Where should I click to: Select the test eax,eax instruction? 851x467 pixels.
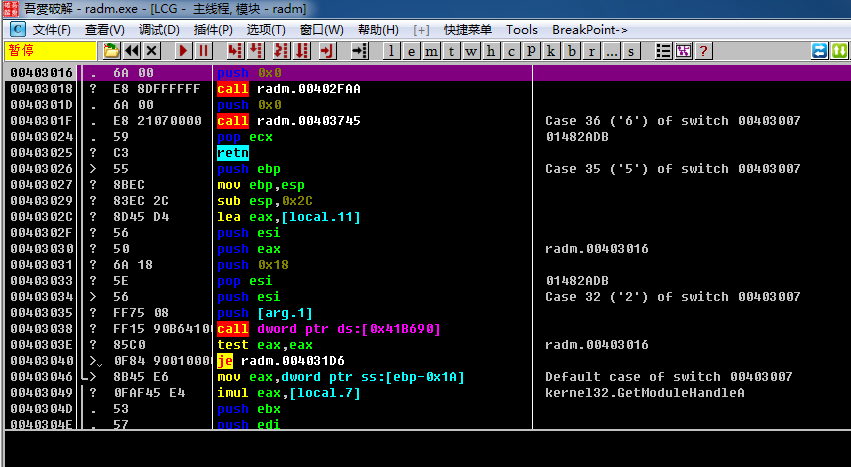[265, 345]
